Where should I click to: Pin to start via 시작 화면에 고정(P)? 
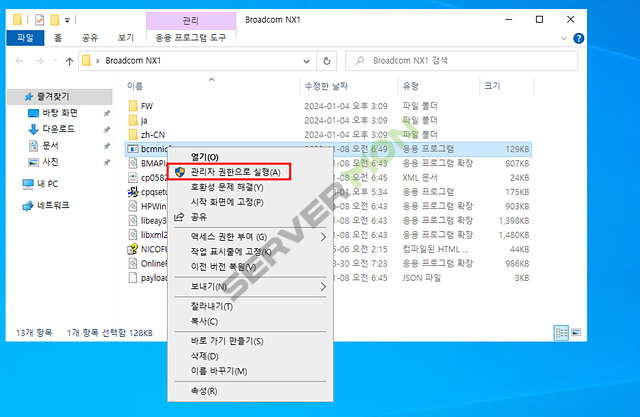pos(227,202)
